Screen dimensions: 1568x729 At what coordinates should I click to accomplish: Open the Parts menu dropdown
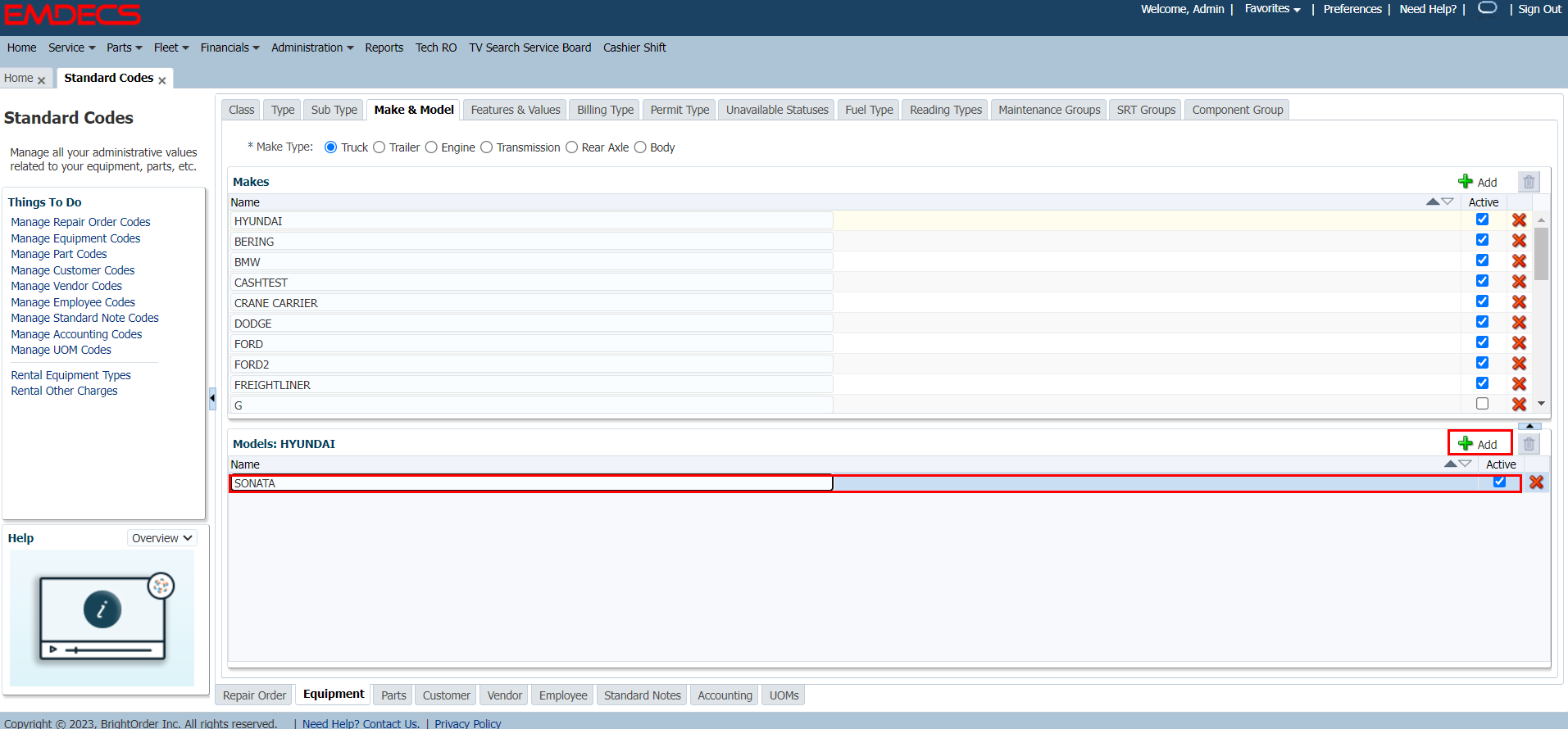tap(124, 48)
